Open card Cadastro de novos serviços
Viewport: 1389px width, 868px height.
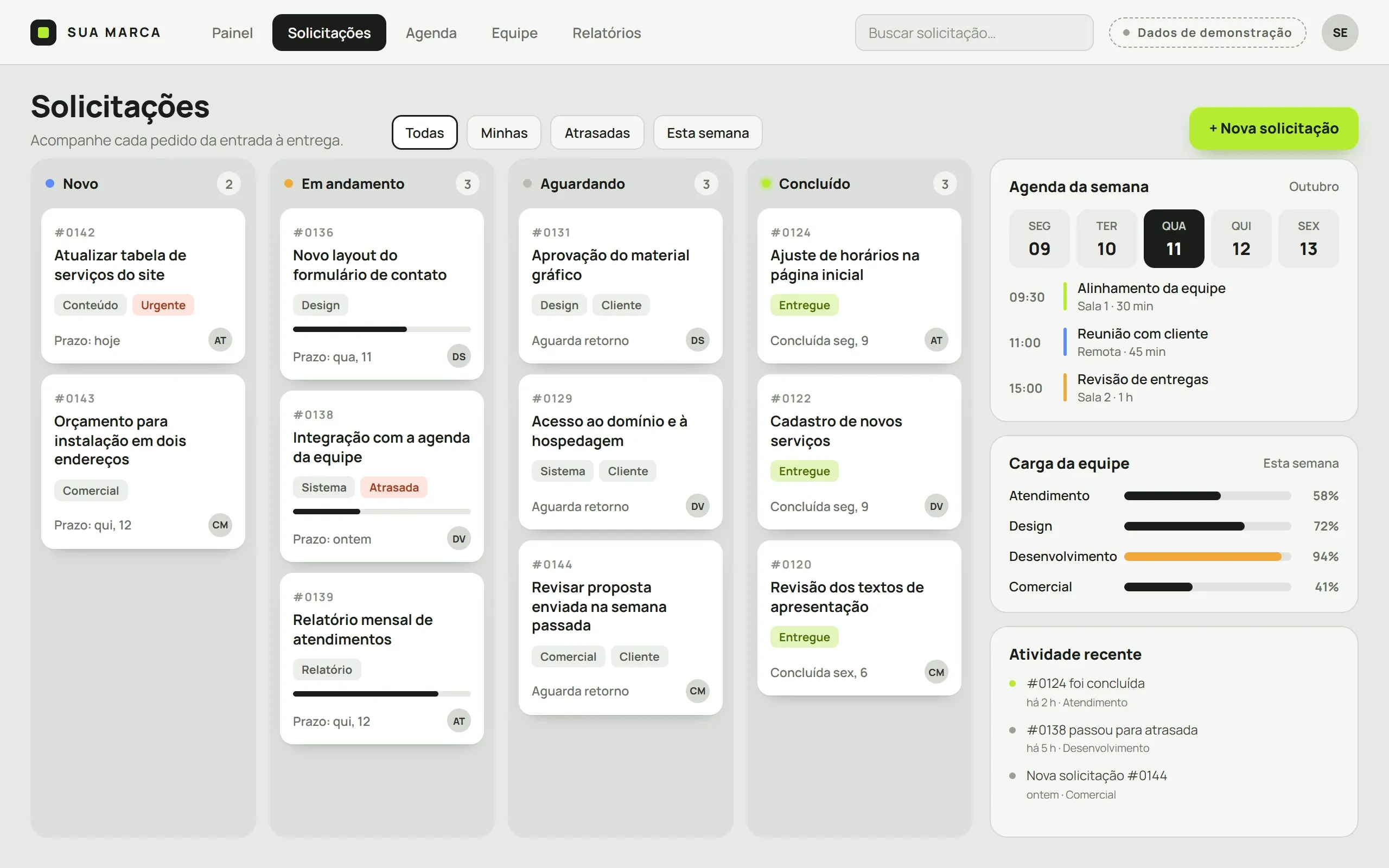(859, 452)
